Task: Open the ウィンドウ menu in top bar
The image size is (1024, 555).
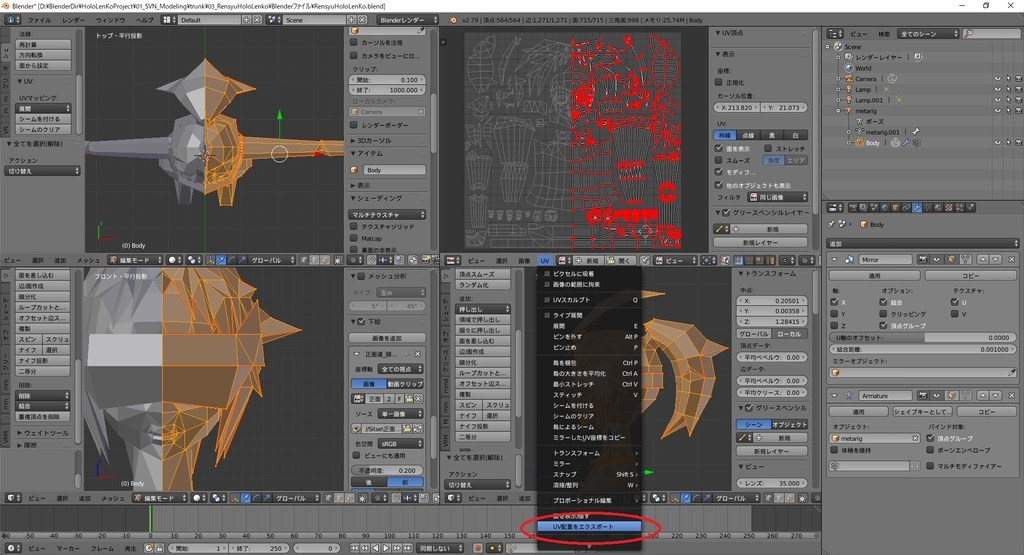Action: click(x=110, y=20)
